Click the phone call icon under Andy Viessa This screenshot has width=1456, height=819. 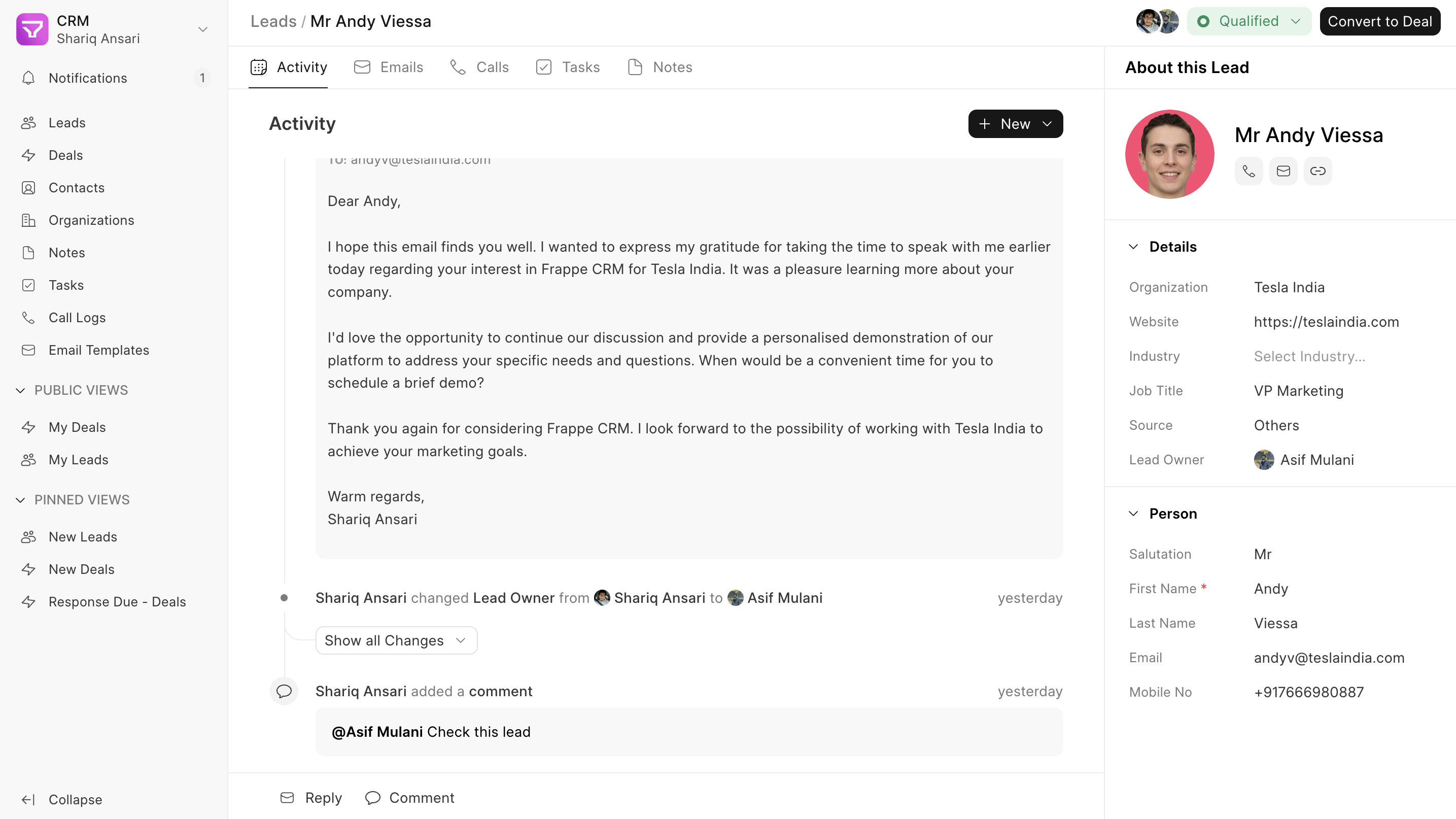tap(1249, 172)
